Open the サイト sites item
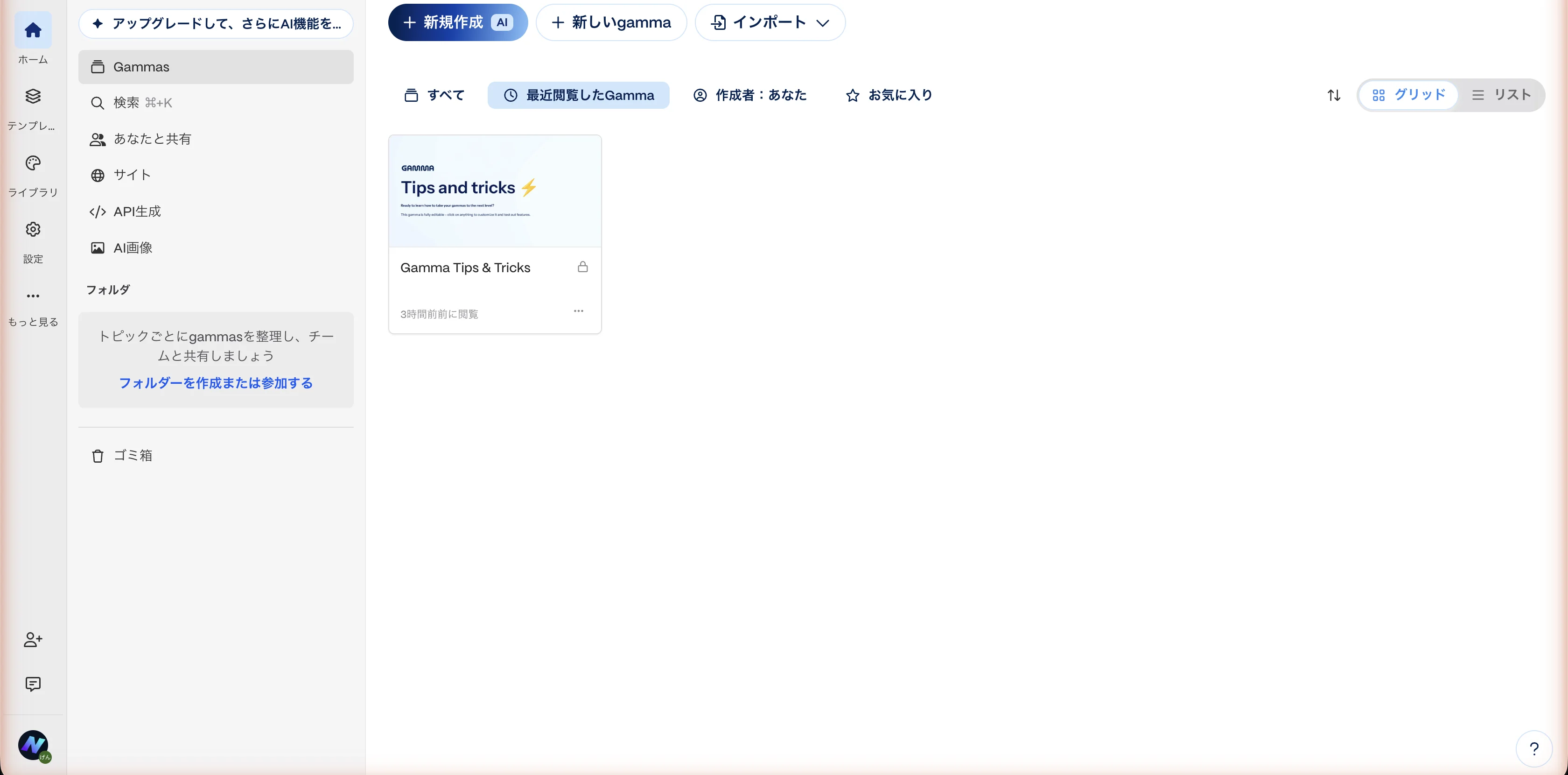 point(216,176)
